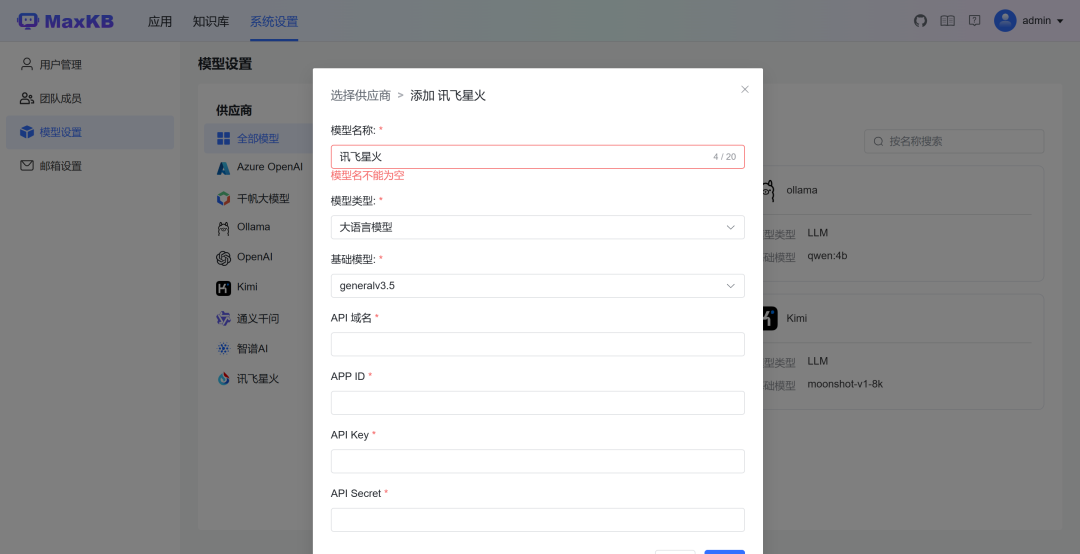Click the OpenAI provider logo icon
The width and height of the screenshot is (1080, 554).
pos(223,258)
